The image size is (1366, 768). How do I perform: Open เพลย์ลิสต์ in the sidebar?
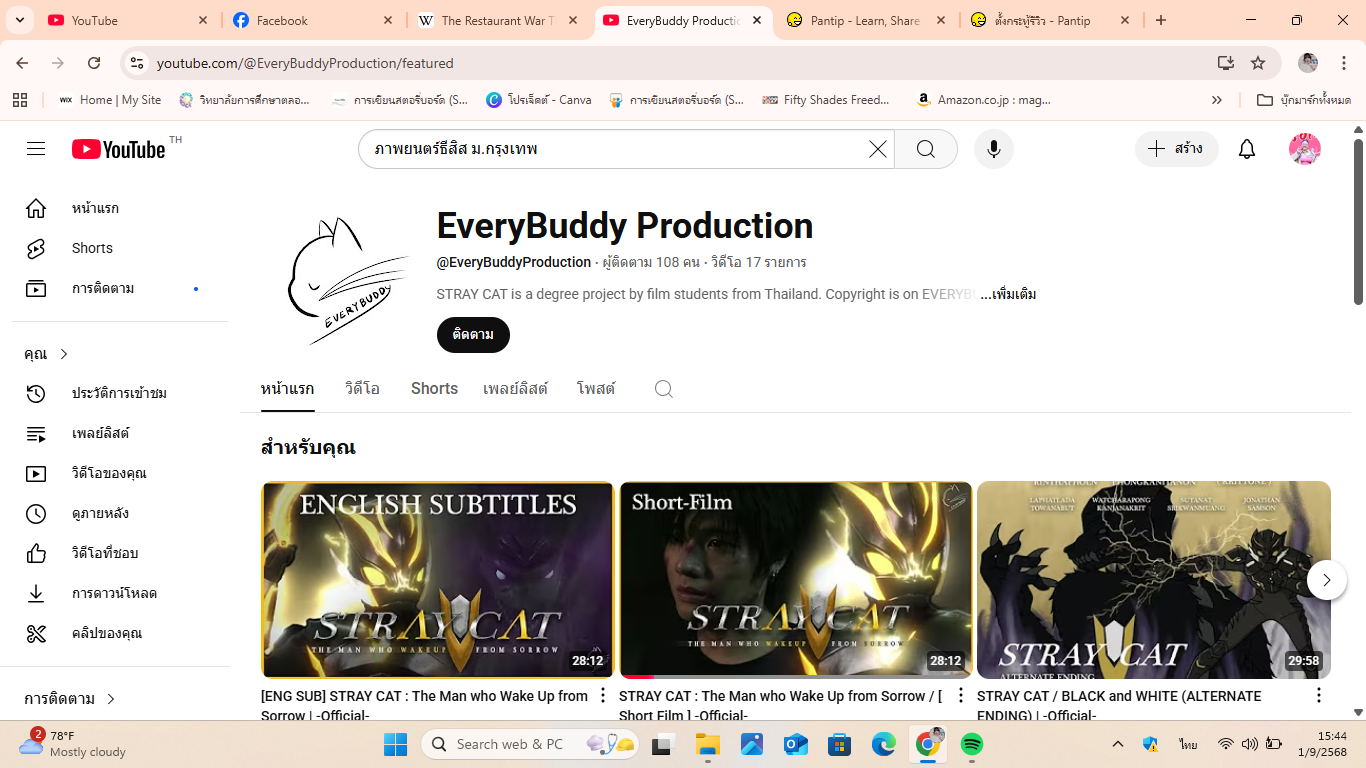pyautogui.click(x=120, y=433)
